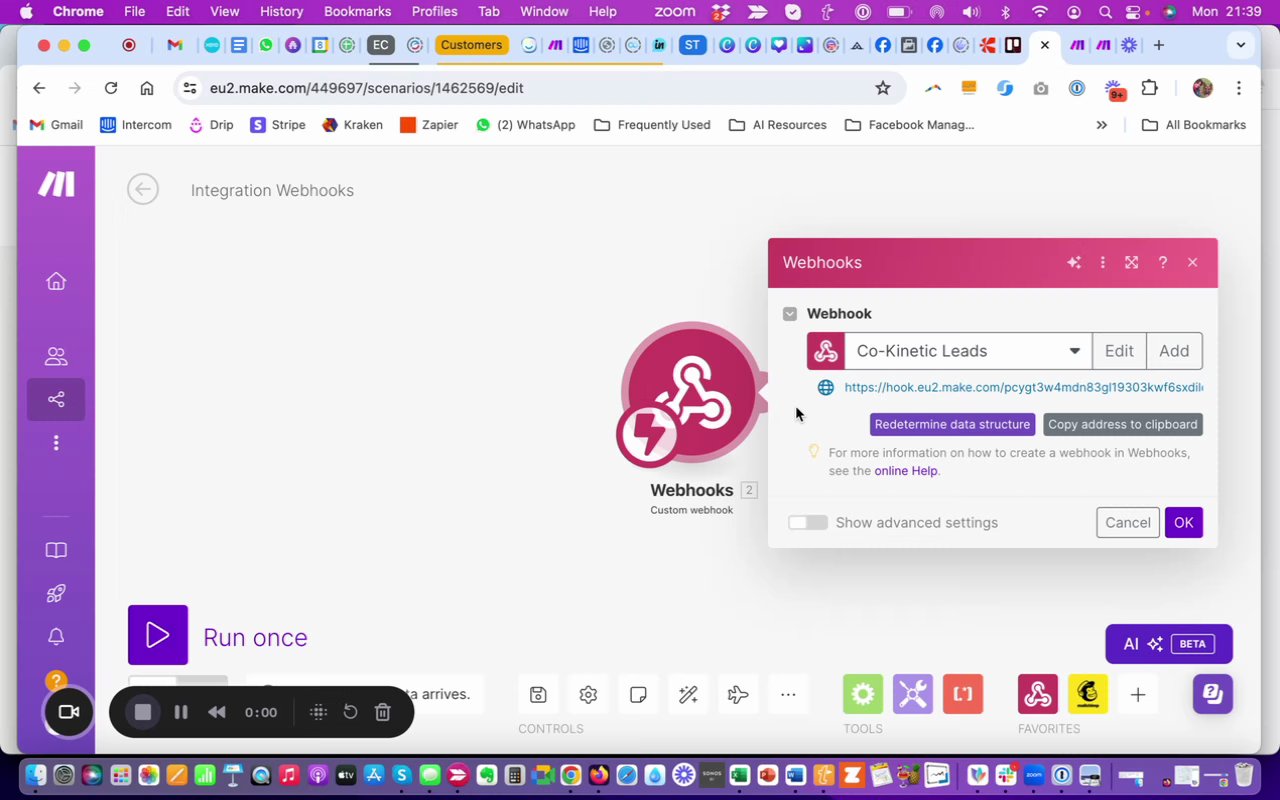Open the Bookmarks menu in menu bar
Viewport: 1280px width, 800px height.
pos(357,12)
